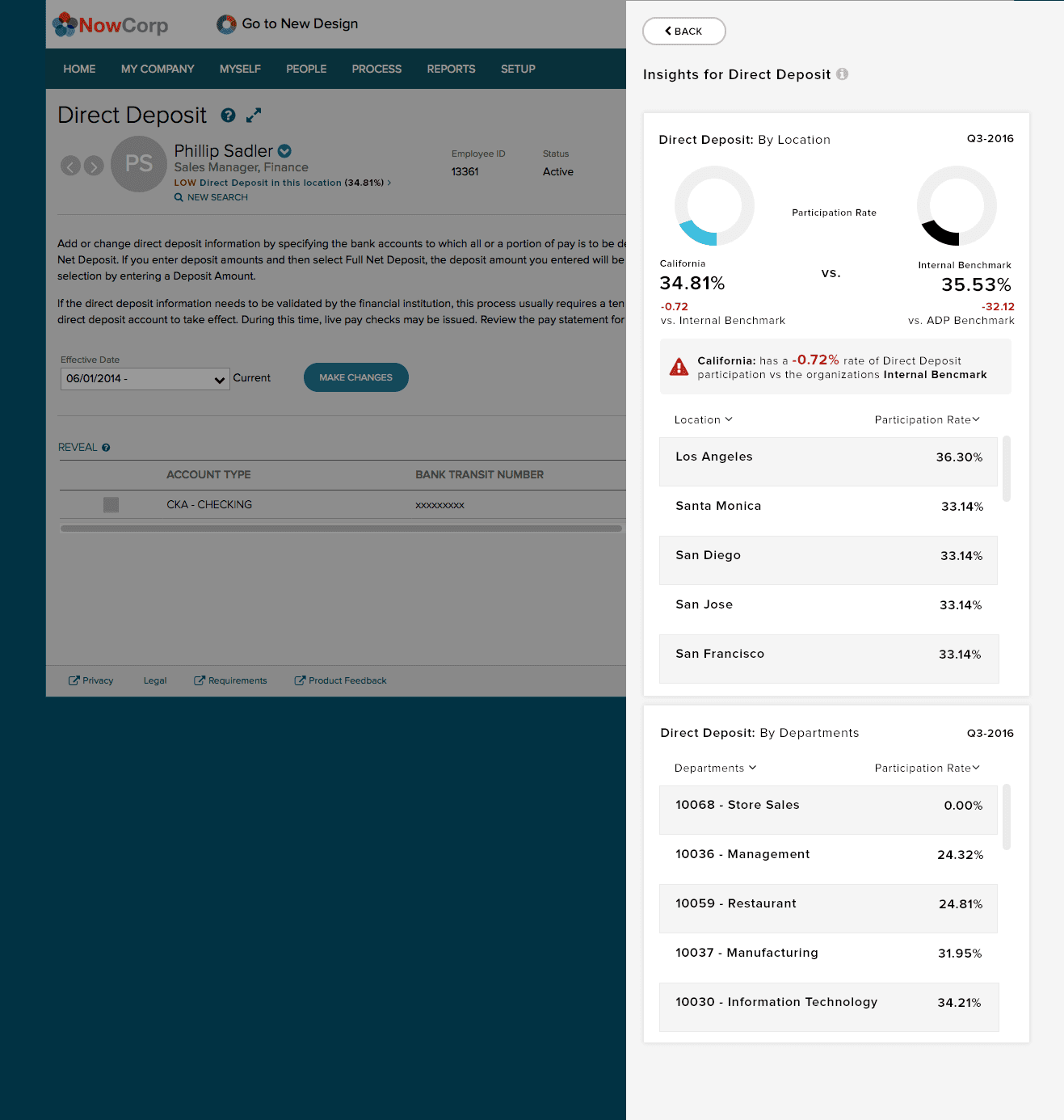Image resolution: width=1064 pixels, height=1120 pixels.
Task: Open the Legal footer link
Action: [x=155, y=680]
